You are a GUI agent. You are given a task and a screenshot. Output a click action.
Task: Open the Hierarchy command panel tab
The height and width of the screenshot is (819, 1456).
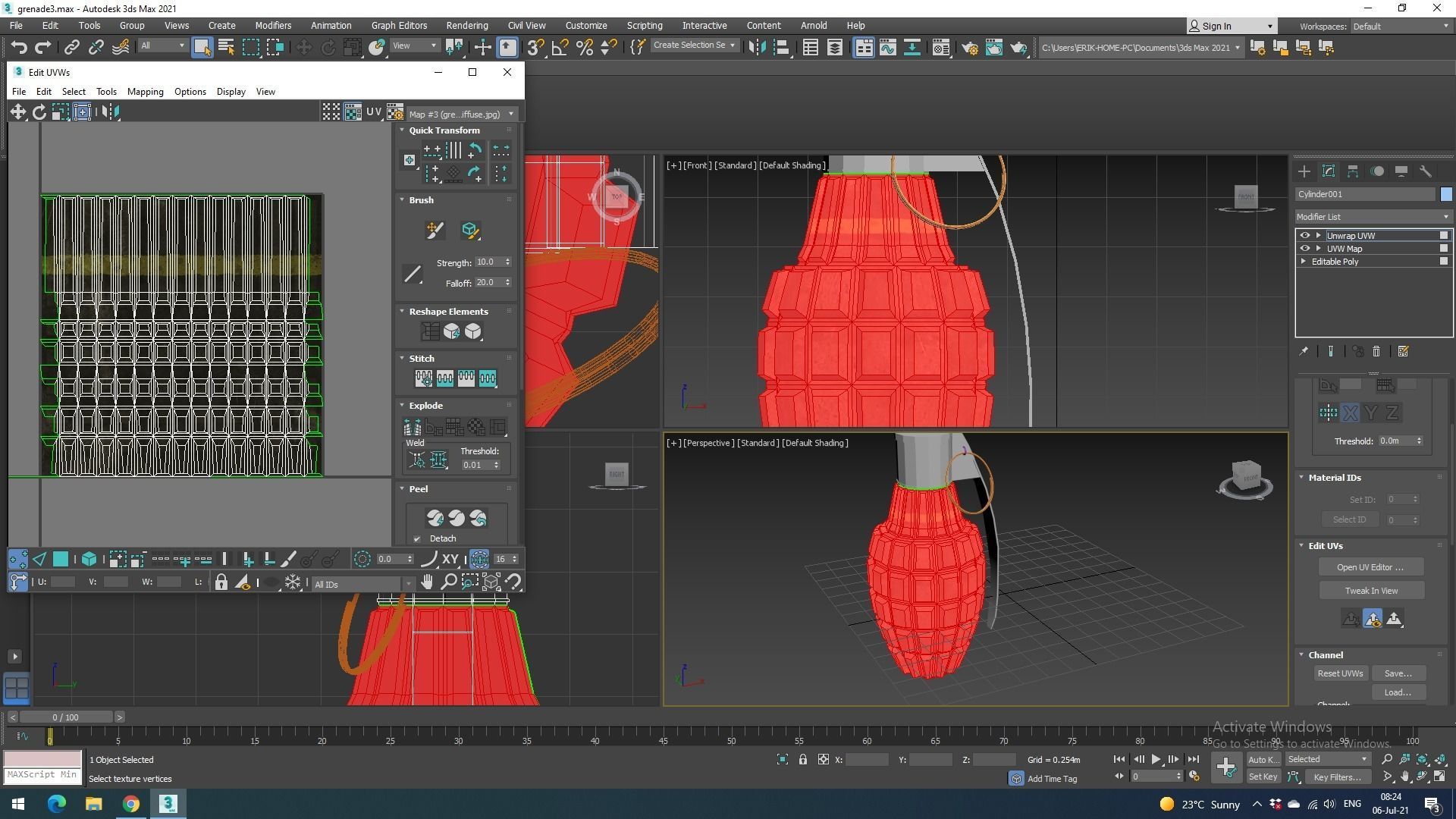pos(1353,171)
